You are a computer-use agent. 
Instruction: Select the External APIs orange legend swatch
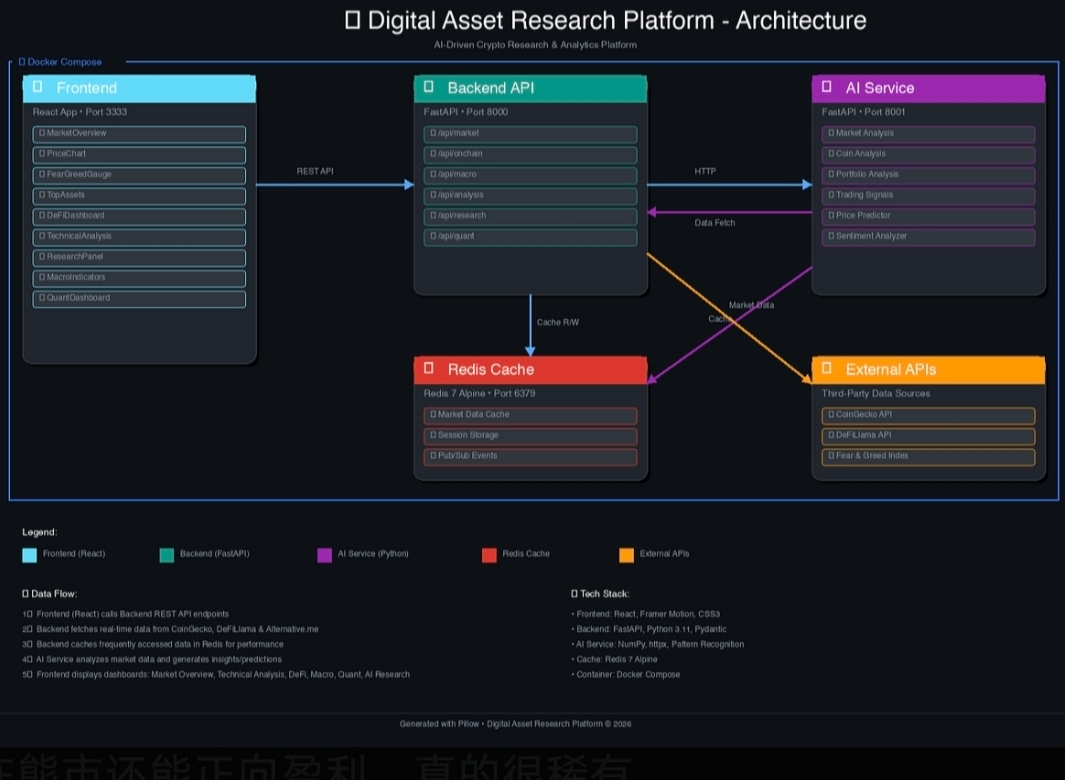click(x=627, y=555)
